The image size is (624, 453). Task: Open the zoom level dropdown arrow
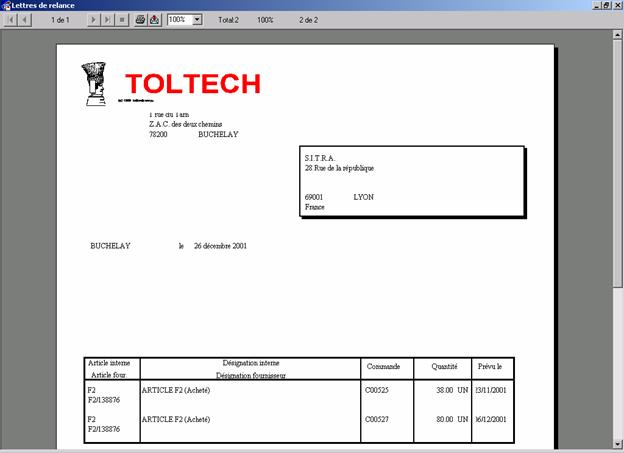point(197,20)
